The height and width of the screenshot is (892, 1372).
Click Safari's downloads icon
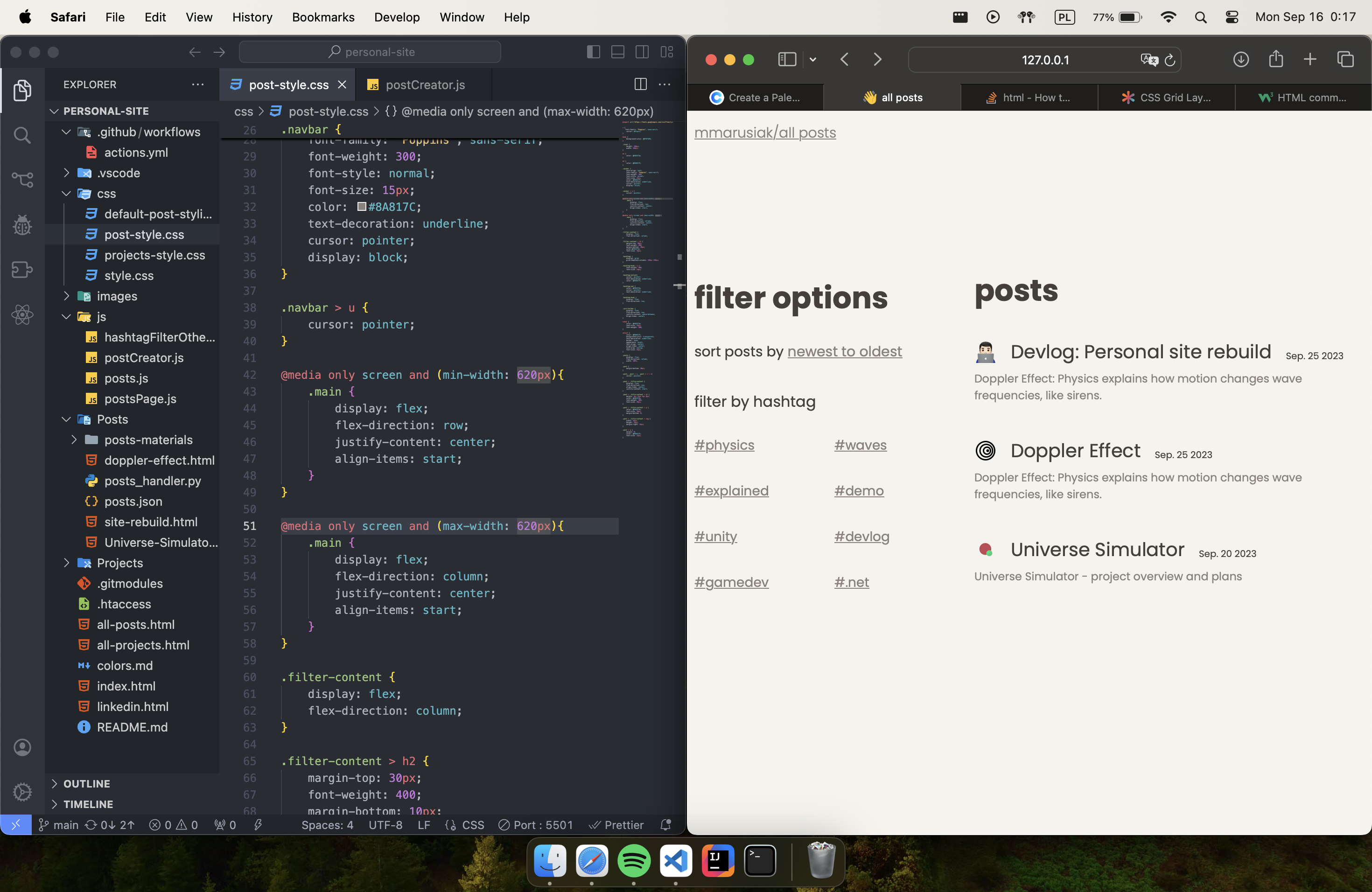[x=1240, y=59]
